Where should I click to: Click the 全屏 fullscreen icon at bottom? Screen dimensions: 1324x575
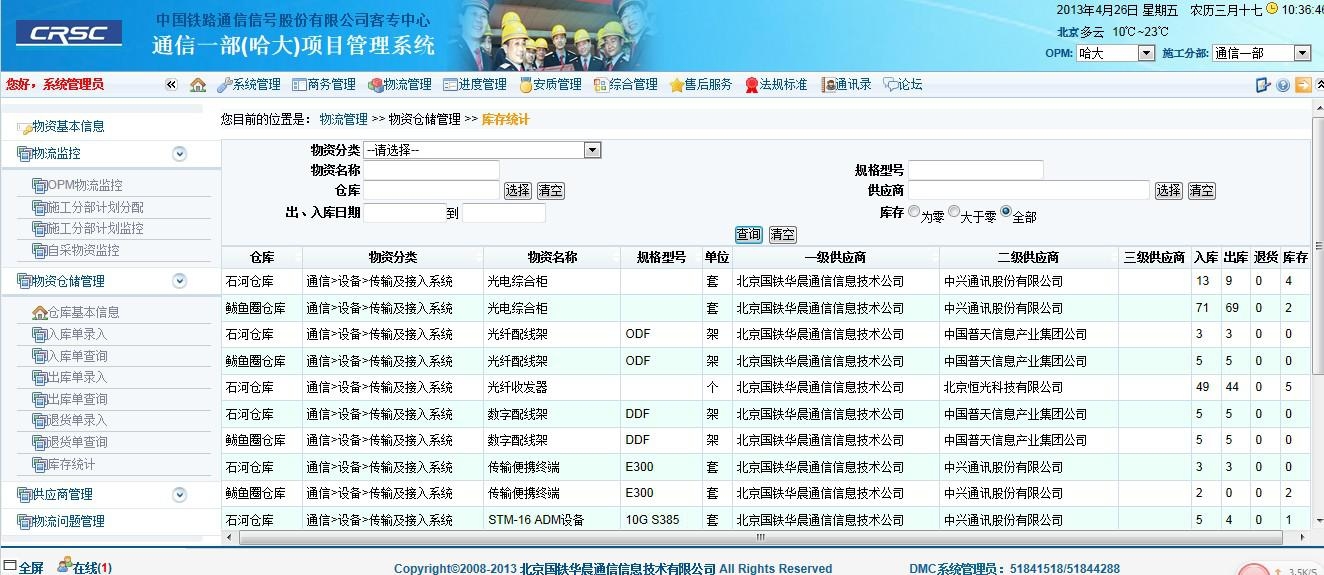click(10, 568)
